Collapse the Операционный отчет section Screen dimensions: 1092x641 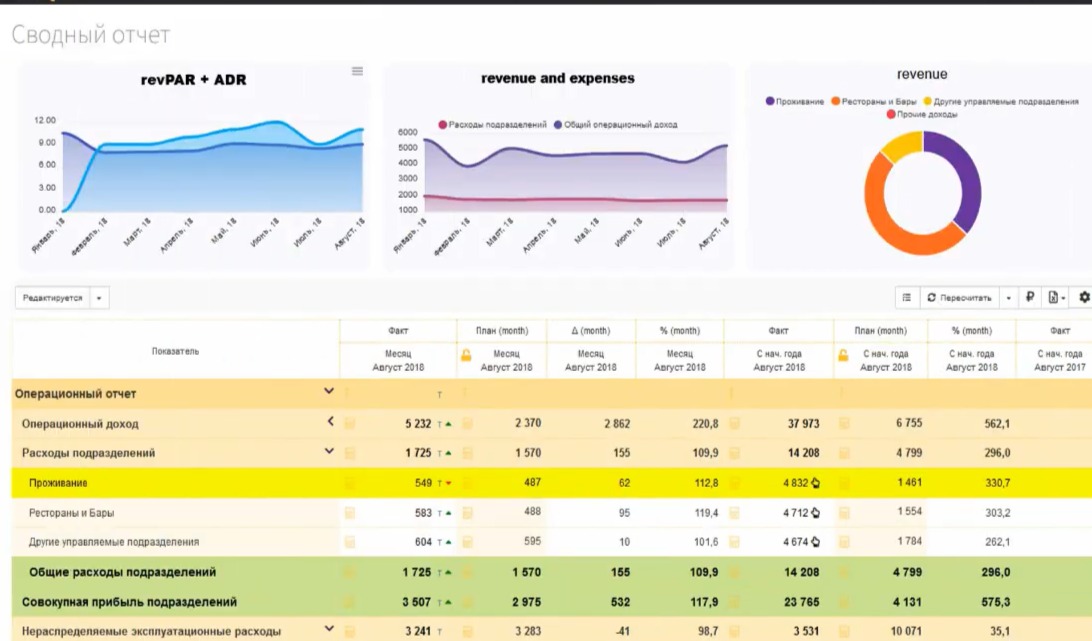(329, 393)
